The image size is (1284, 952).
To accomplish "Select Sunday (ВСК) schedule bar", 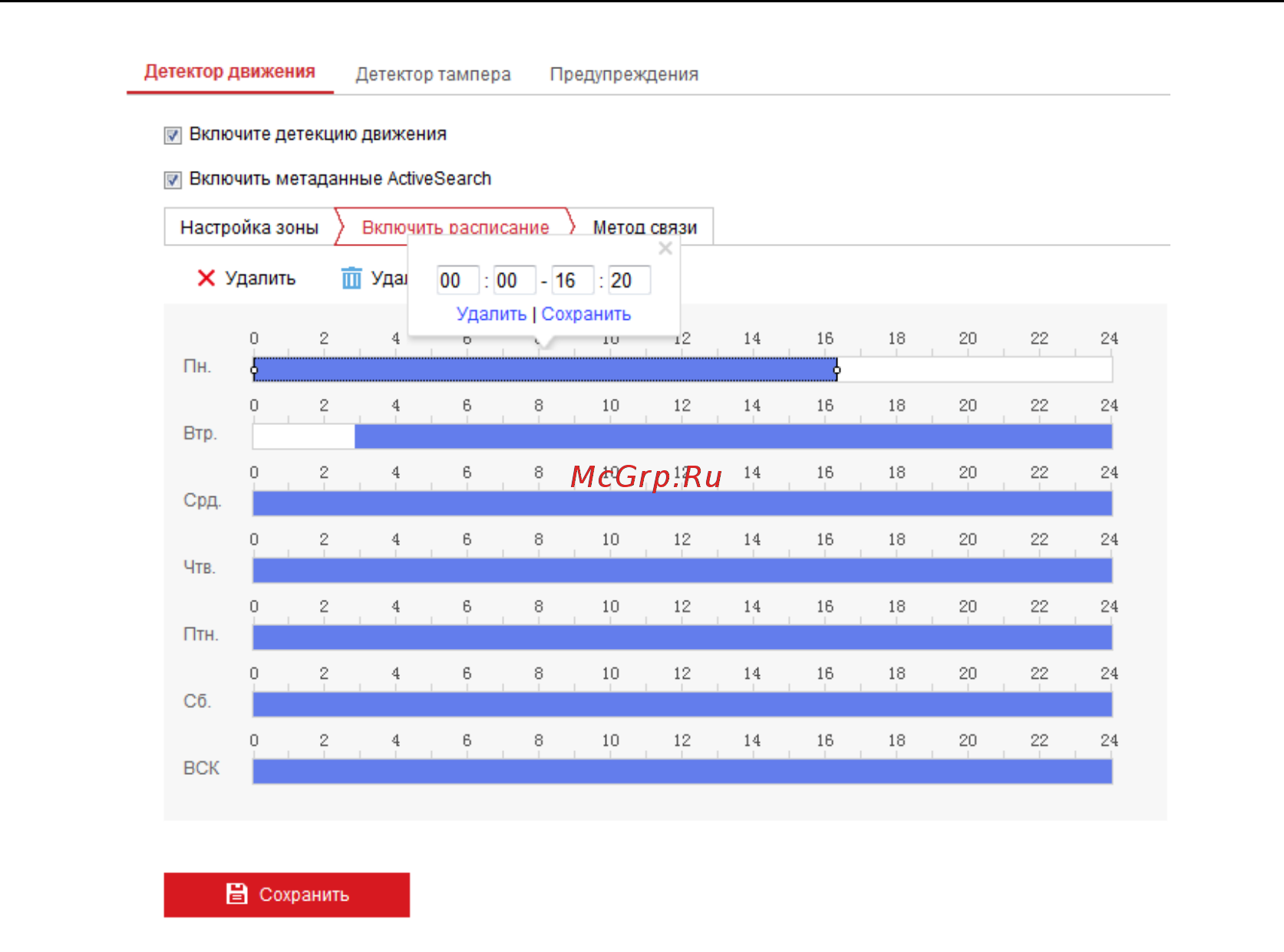I will pos(682,771).
